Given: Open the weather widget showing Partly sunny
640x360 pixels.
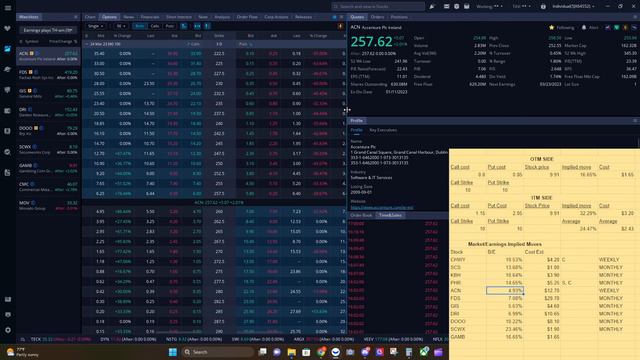Looking at the screenshot, I should (x=22, y=352).
